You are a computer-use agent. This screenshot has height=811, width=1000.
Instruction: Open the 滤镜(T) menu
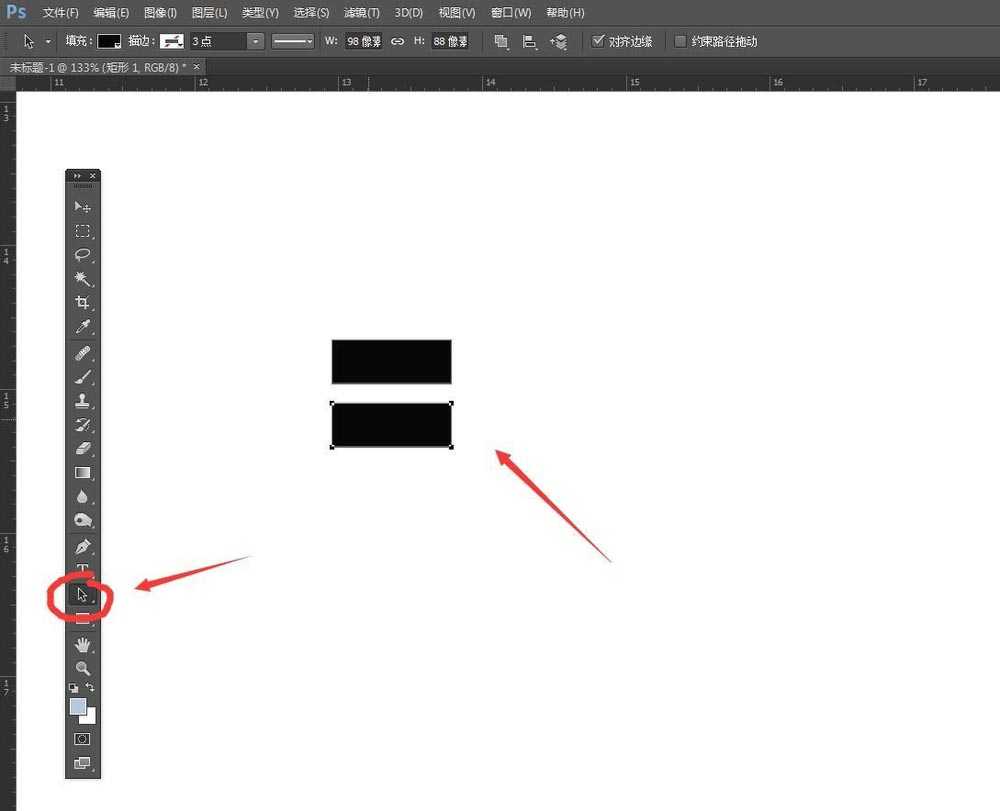tap(361, 13)
